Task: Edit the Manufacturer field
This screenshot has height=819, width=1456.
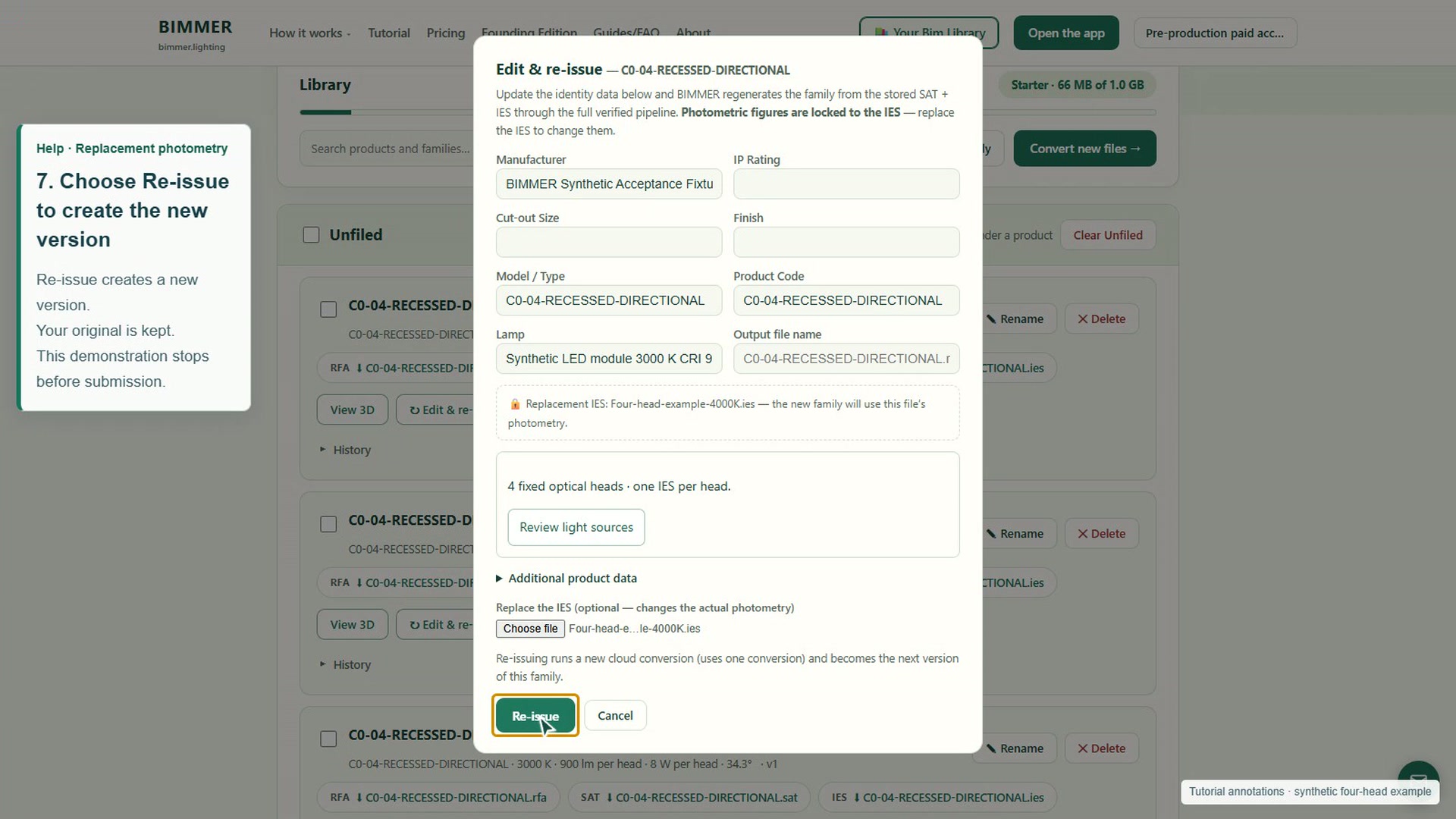Action: click(609, 184)
